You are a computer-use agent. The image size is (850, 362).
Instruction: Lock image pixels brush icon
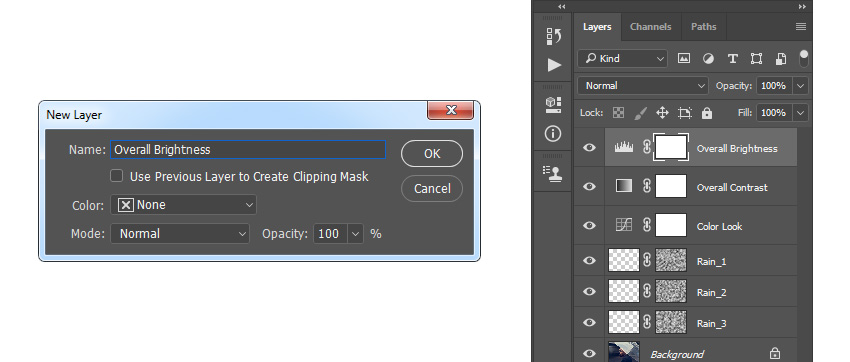640,113
